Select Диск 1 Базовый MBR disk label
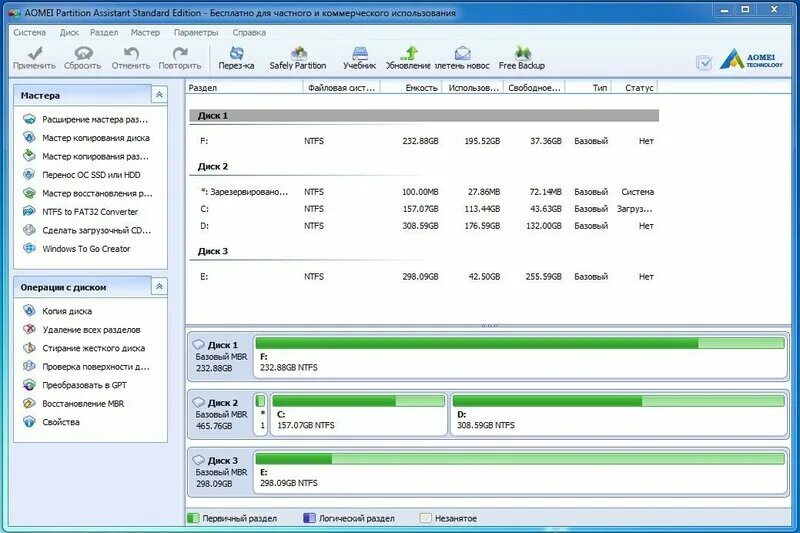Image resolution: width=800 pixels, height=533 pixels. 220,357
